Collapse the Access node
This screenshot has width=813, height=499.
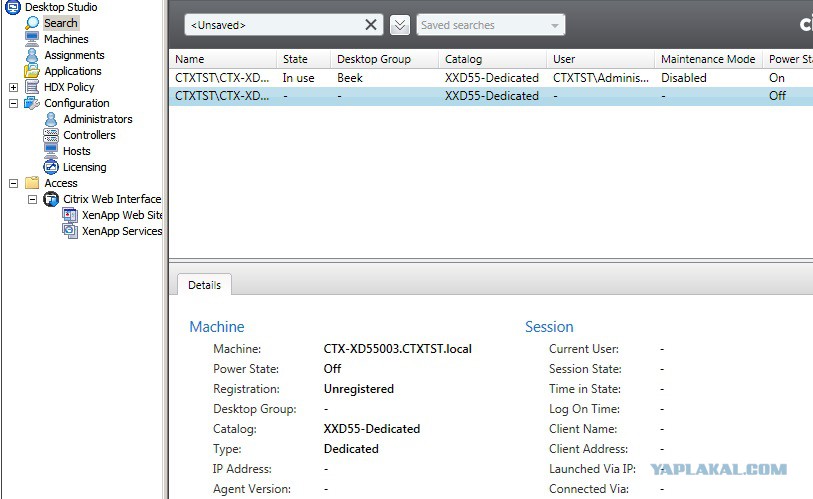[13, 183]
